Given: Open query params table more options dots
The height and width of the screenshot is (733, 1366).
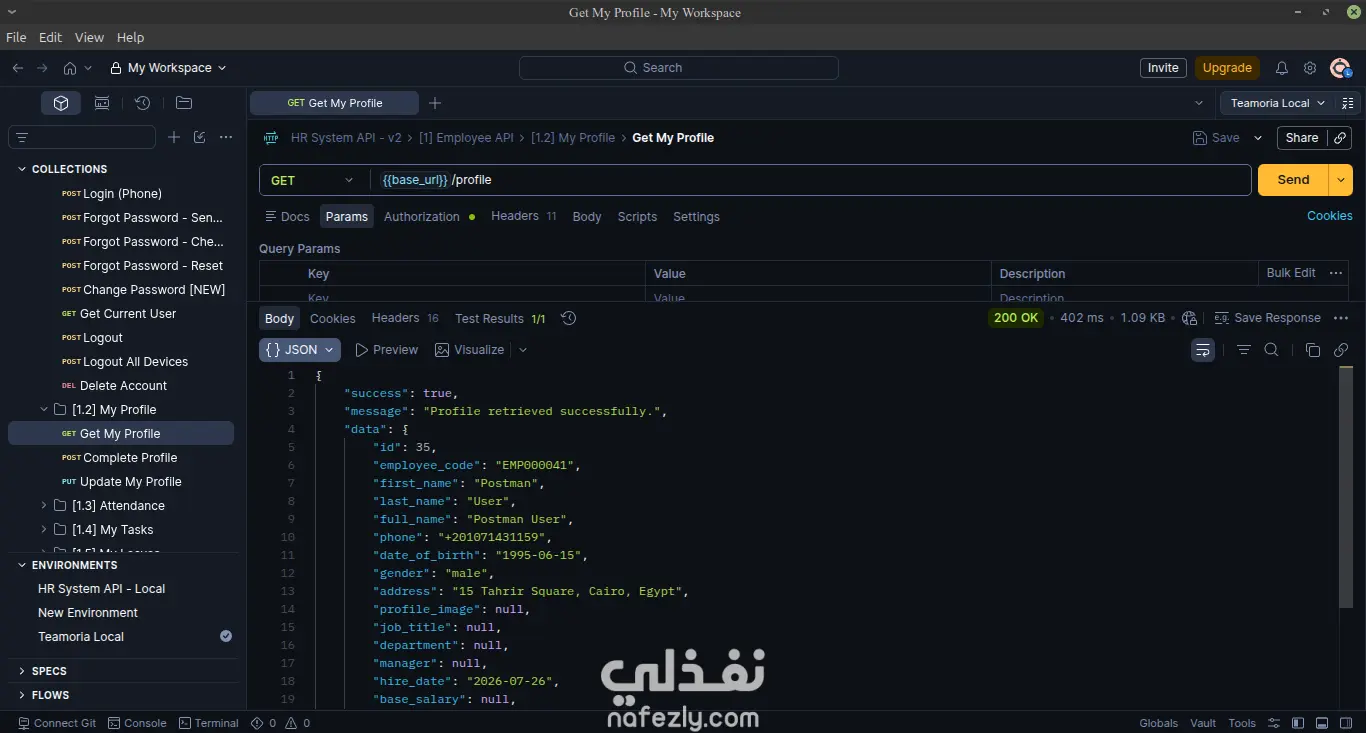Looking at the screenshot, I should [1336, 273].
